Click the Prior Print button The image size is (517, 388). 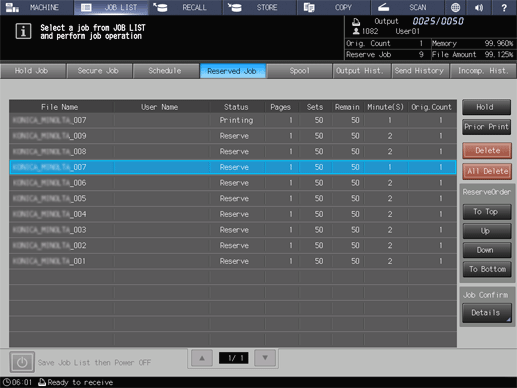click(x=486, y=127)
